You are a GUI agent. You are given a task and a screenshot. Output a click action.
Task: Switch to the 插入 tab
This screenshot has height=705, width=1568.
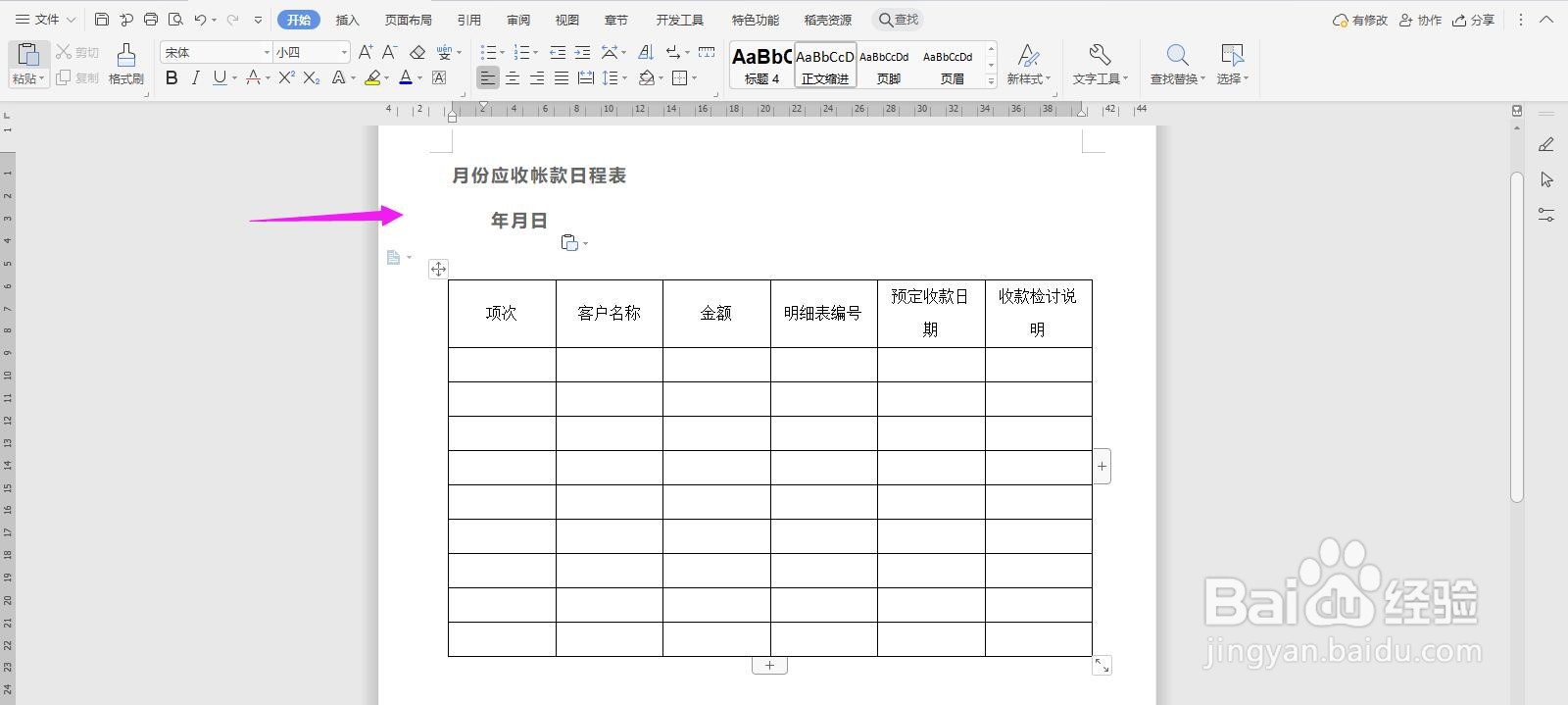(348, 20)
